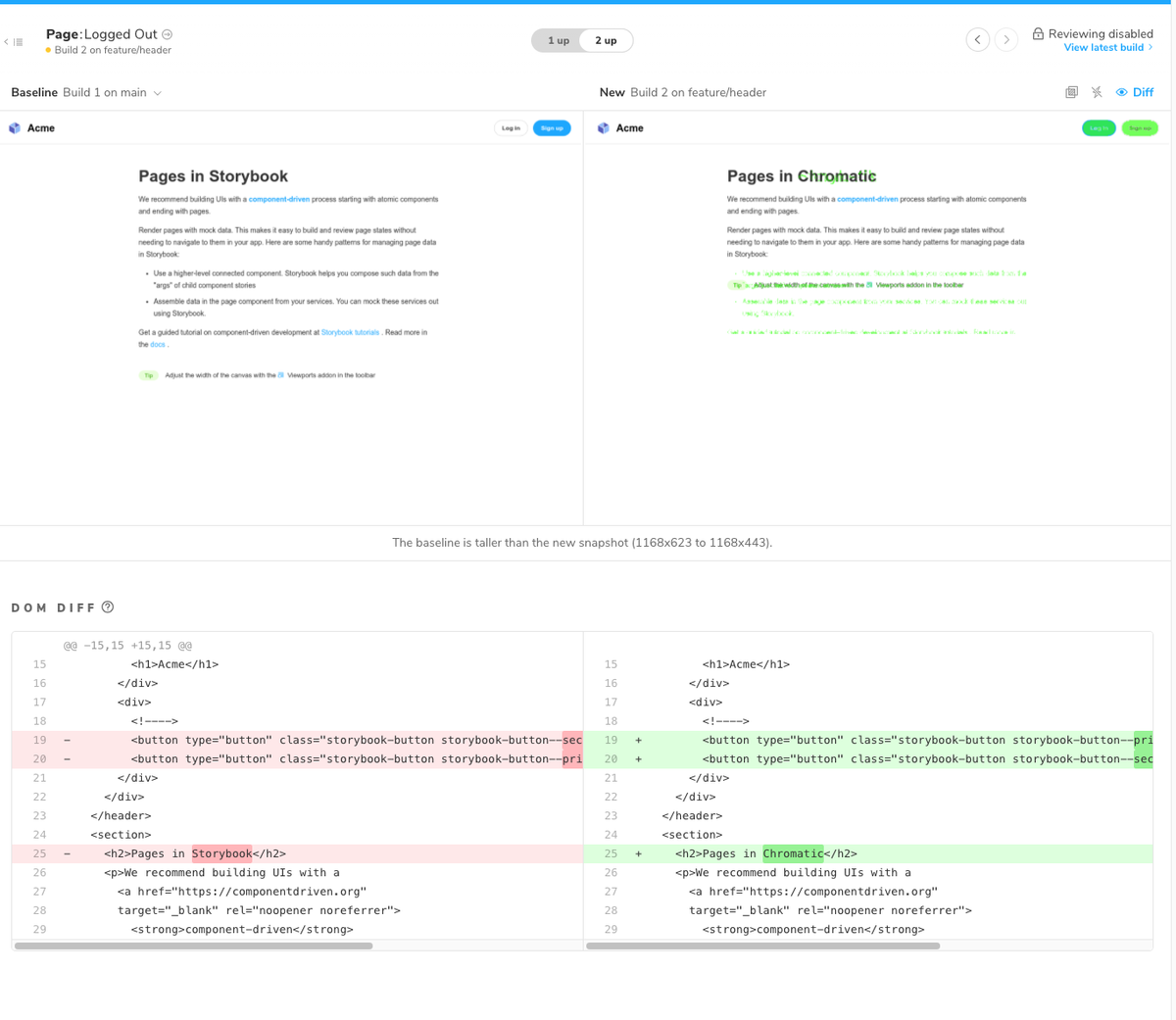Toggle the Diff visibility eye
1176x1020 pixels.
[1122, 92]
